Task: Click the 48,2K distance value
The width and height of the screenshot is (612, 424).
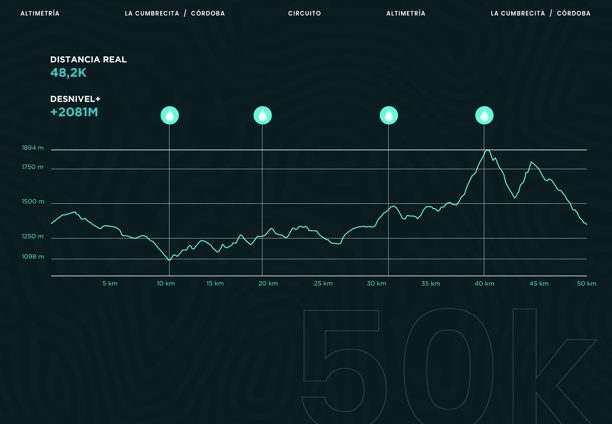Action: [68, 73]
